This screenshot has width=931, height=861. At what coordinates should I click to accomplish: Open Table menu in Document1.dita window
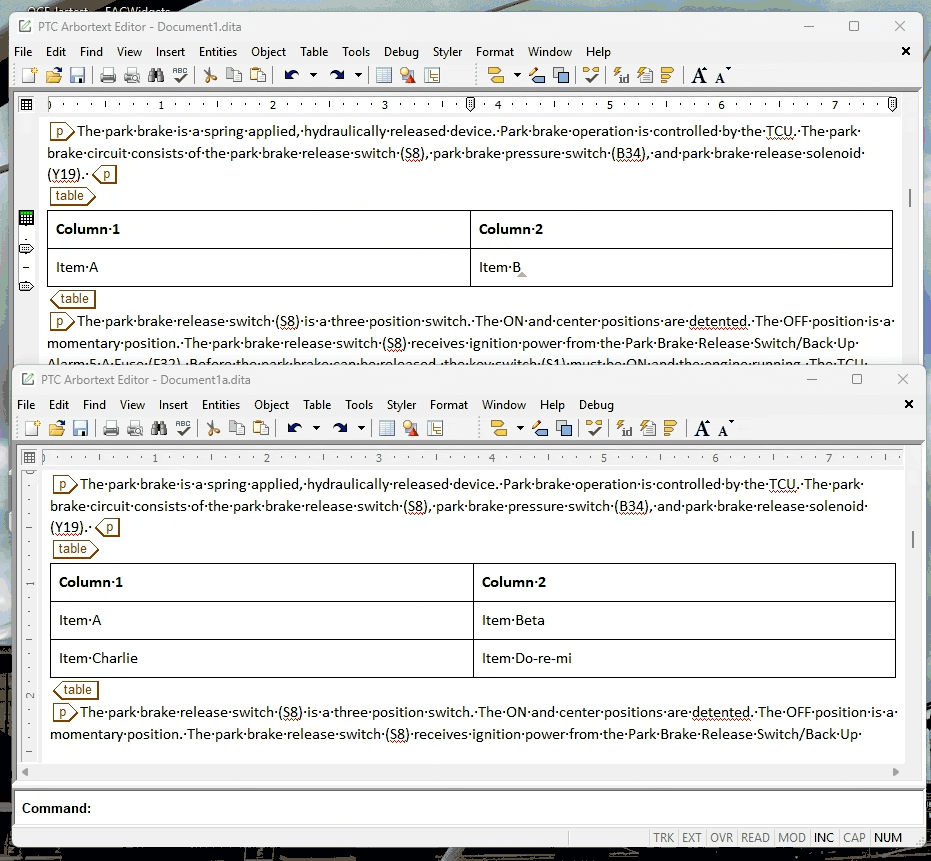(x=314, y=52)
